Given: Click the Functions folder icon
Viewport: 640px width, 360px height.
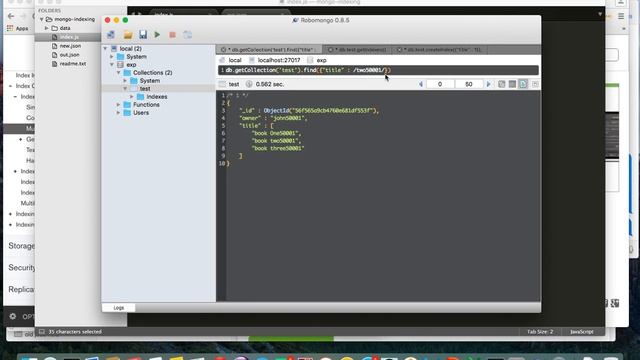Looking at the screenshot, I should click(127, 105).
